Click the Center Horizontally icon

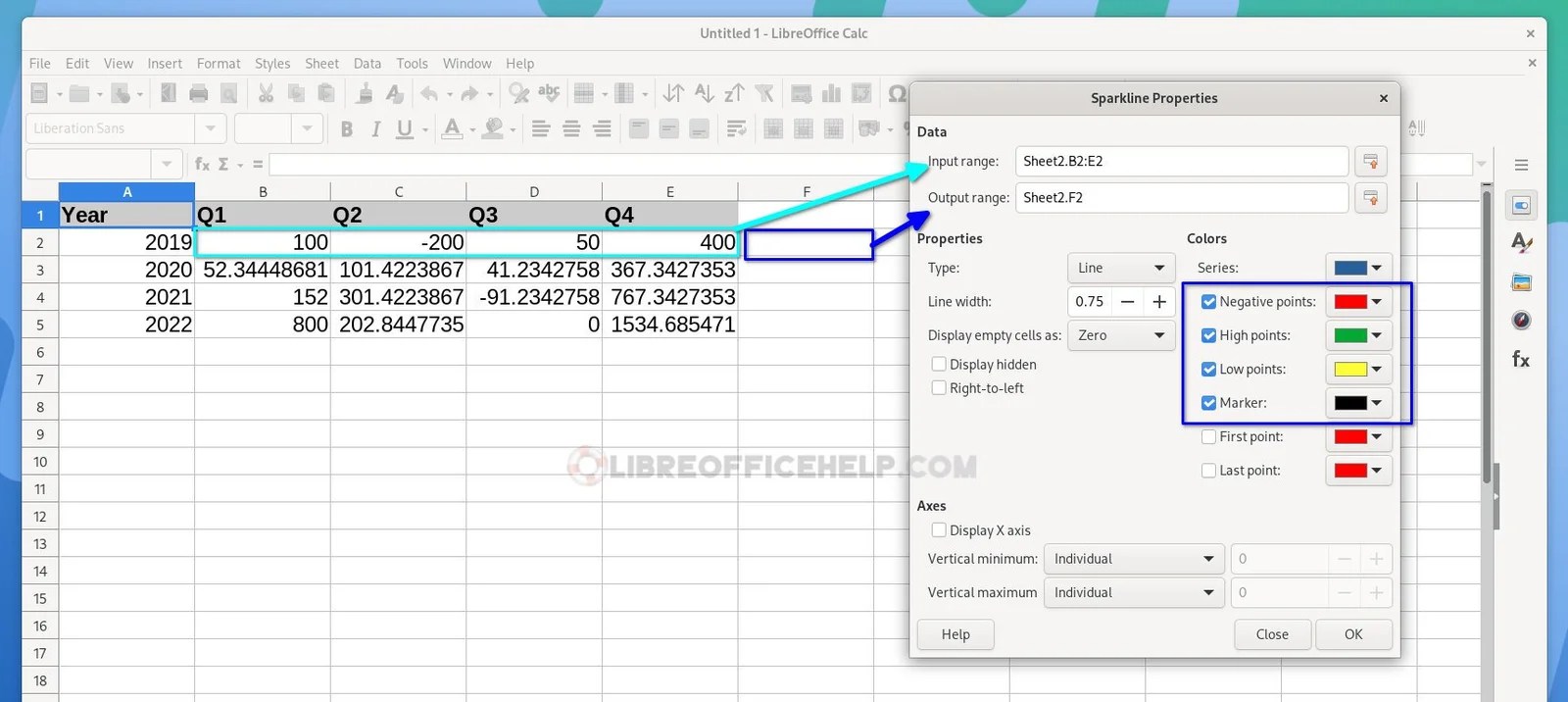571,128
